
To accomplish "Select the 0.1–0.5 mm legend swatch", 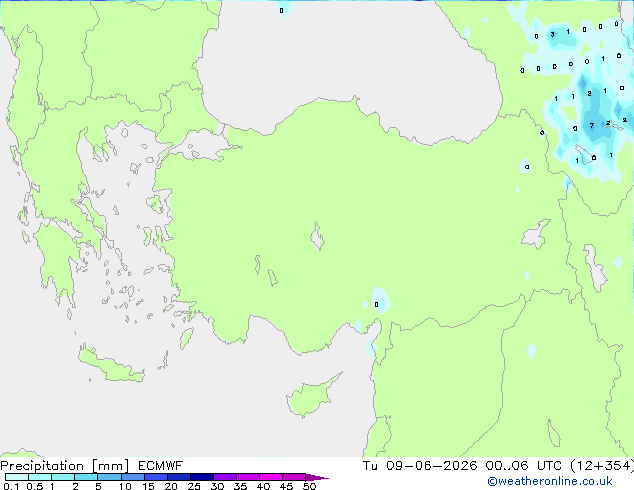I will point(17,477).
